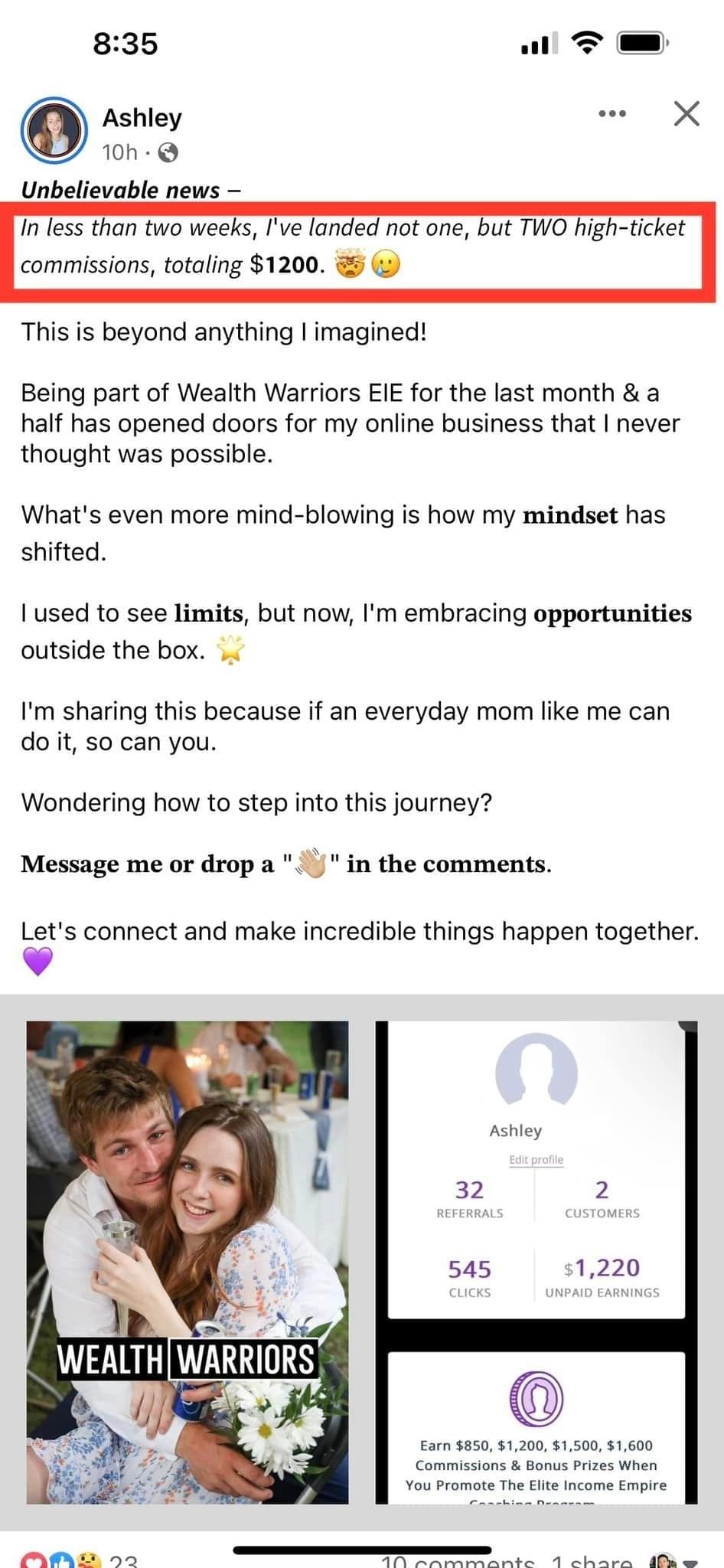Click the globe public-audience icon
Image resolution: width=724 pixels, height=1568 pixels.
pos(168,153)
